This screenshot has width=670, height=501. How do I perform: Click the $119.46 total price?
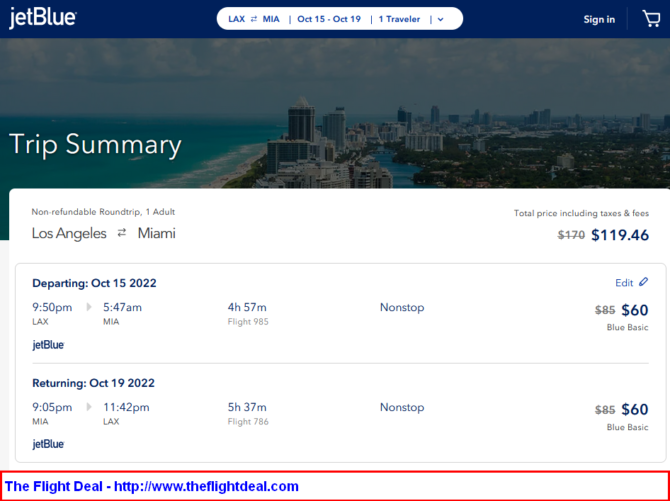point(620,236)
